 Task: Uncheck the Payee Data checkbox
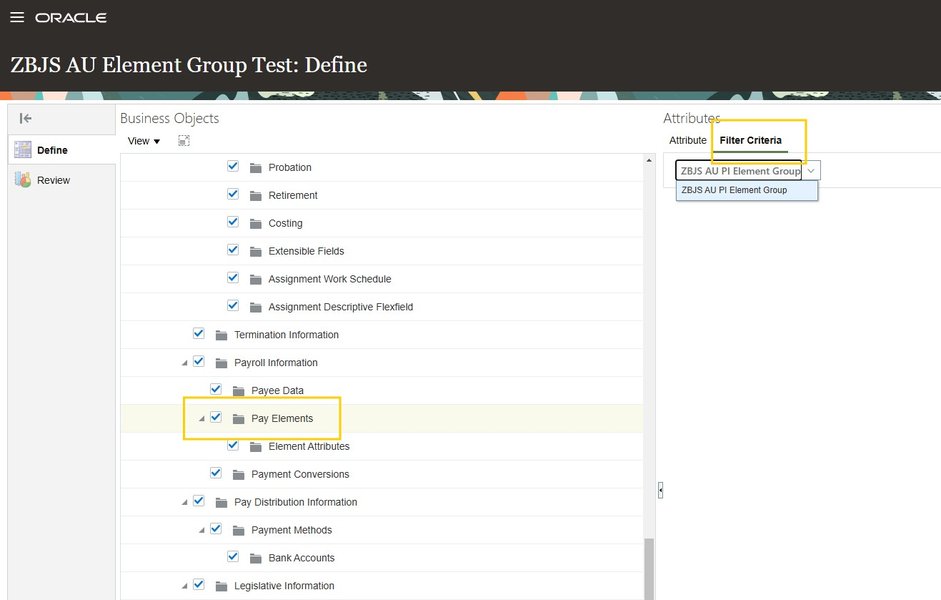tap(216, 389)
